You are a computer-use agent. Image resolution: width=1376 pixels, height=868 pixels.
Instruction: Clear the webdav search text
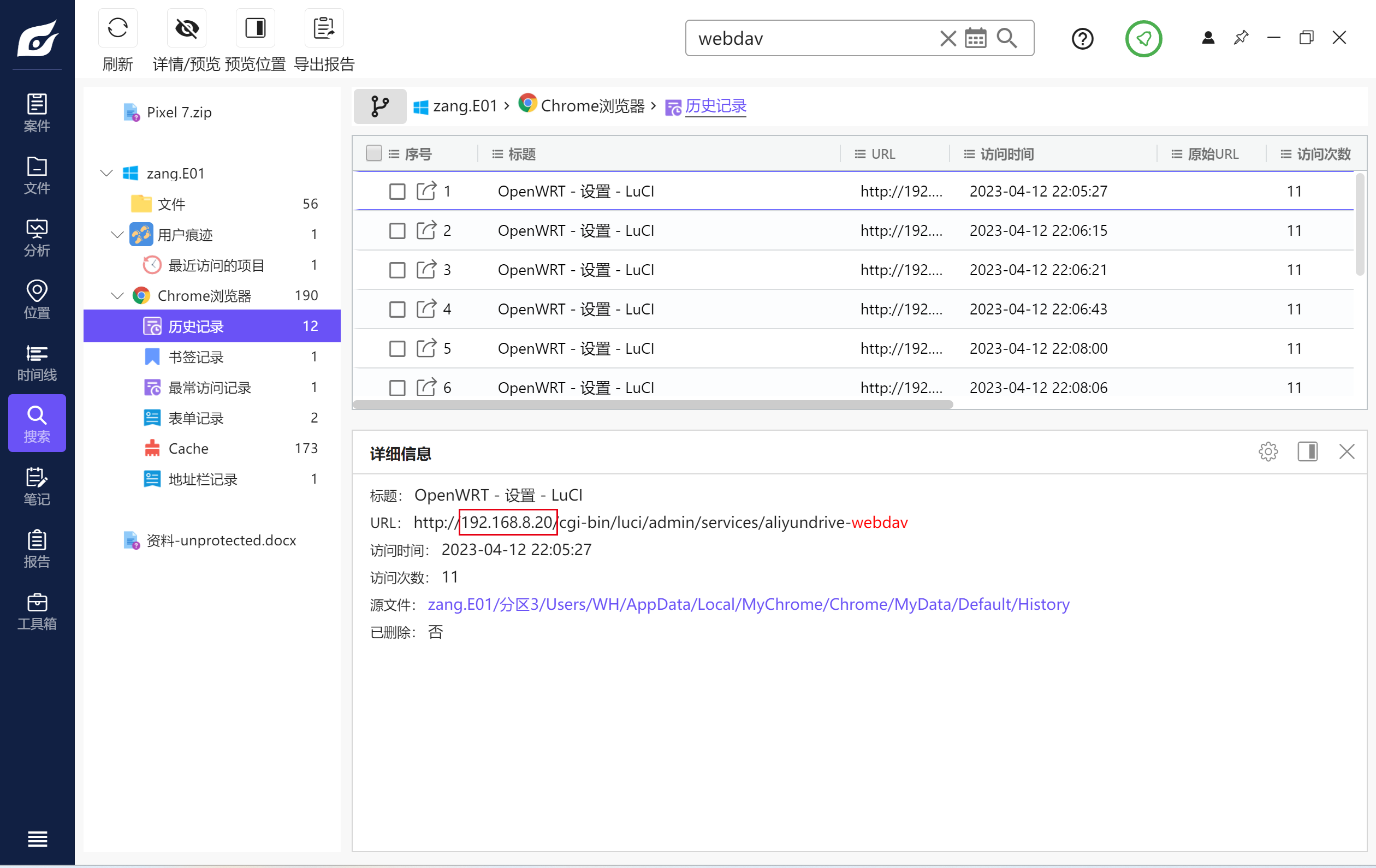point(948,38)
